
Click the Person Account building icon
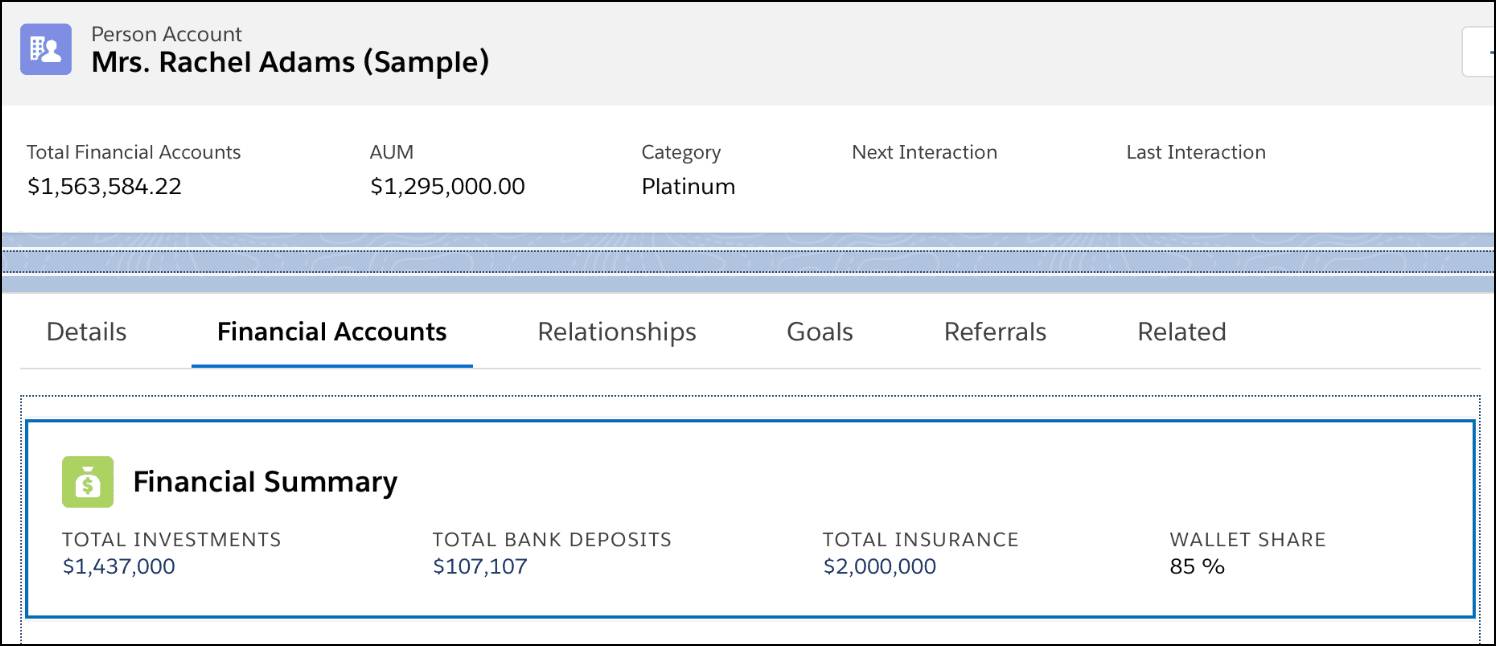click(44, 48)
